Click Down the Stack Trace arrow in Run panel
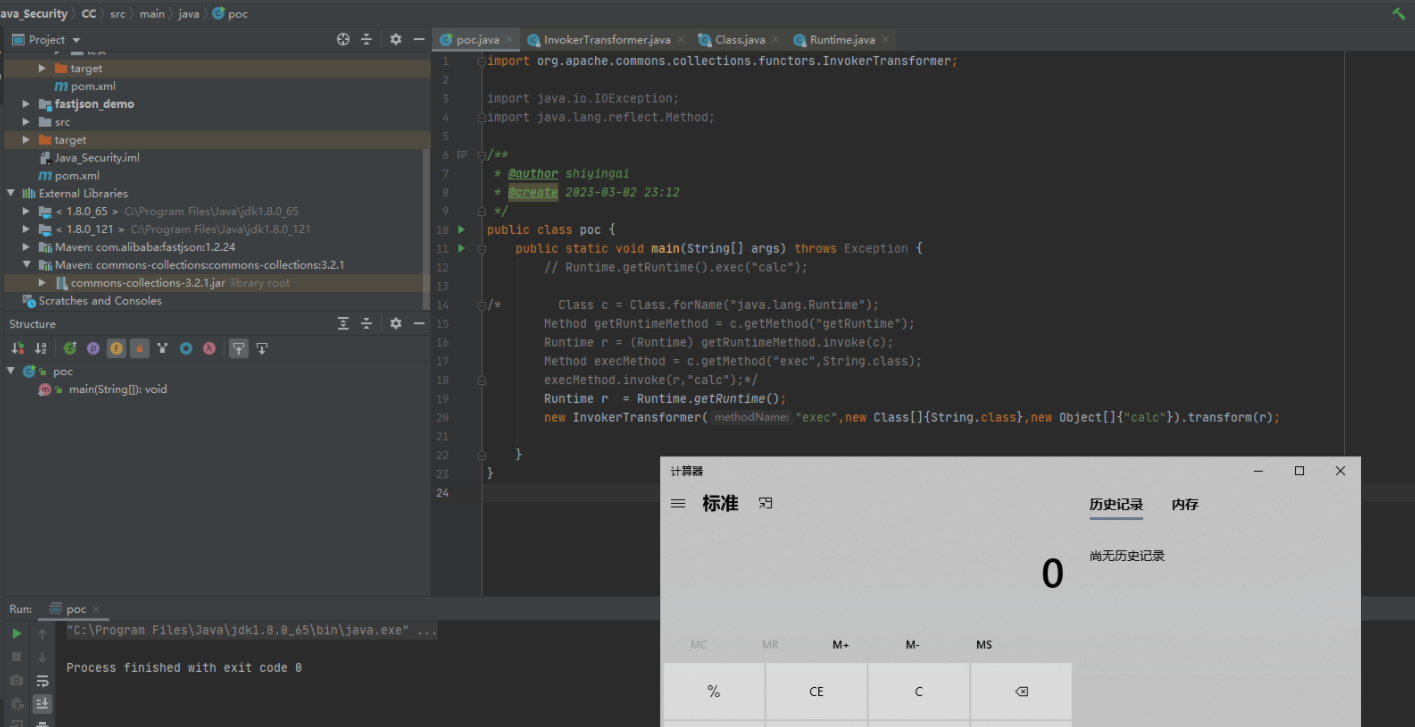This screenshot has width=1415, height=727. 42,657
